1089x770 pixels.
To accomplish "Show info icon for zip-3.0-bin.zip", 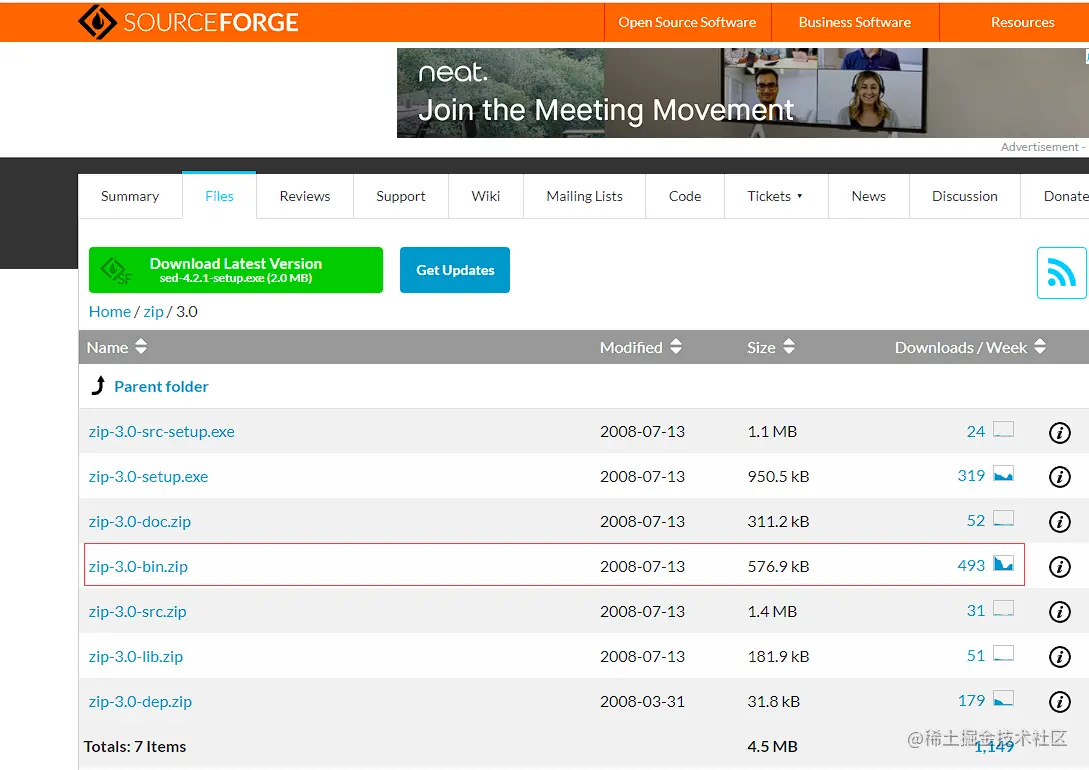I will pos(1059,567).
